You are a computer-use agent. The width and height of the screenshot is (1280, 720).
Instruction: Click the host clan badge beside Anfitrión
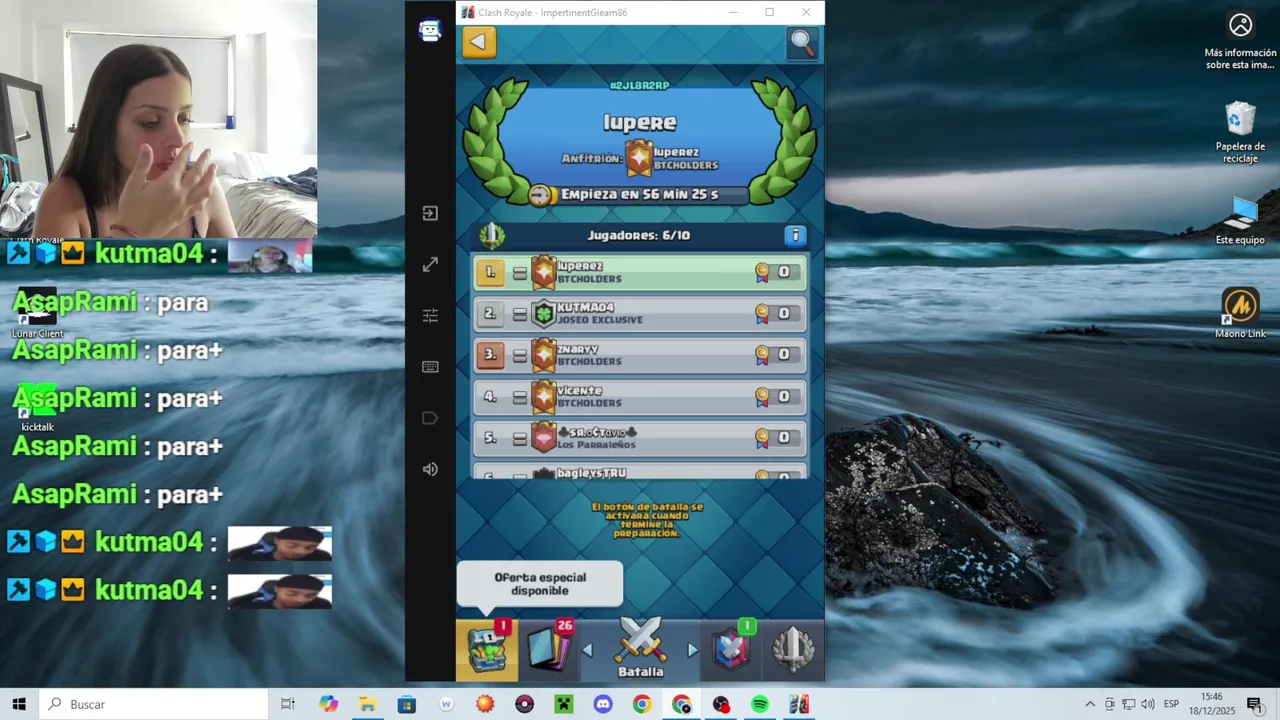639,157
